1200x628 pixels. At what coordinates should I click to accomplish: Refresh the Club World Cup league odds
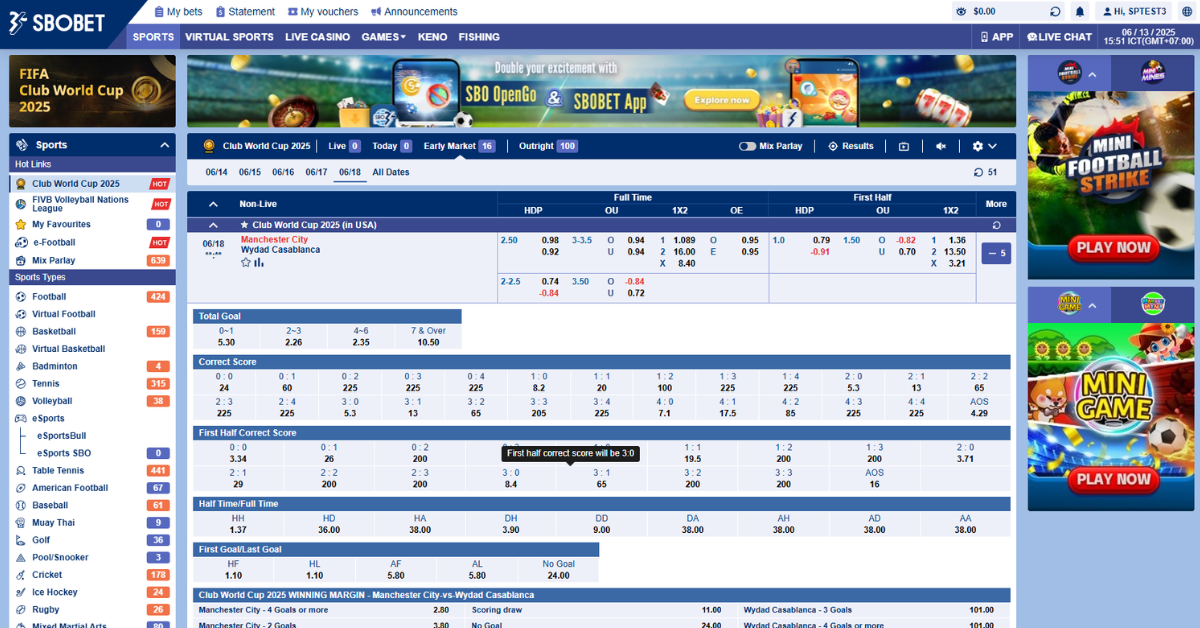[996, 225]
